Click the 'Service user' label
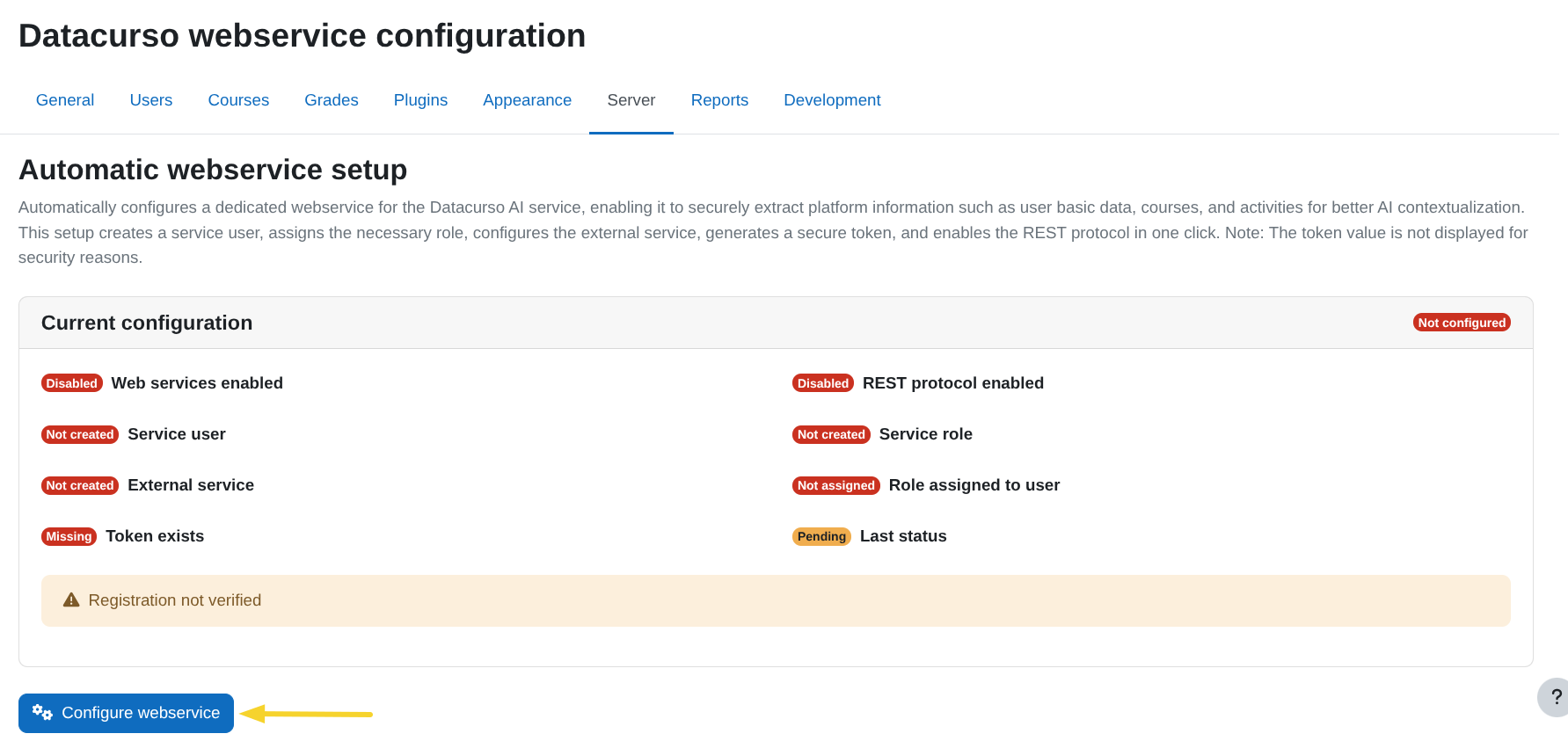The height and width of the screenshot is (741, 1568). 177,434
